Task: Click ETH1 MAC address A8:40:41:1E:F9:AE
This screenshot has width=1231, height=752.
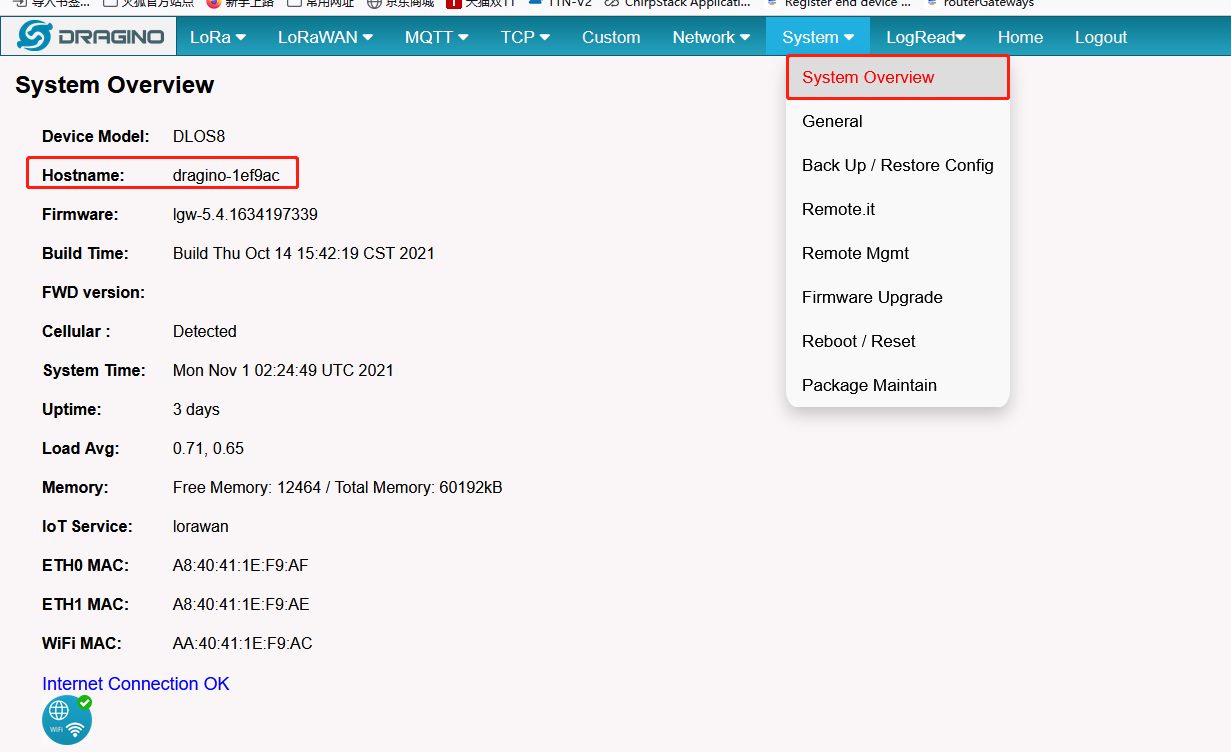Action: click(x=241, y=605)
